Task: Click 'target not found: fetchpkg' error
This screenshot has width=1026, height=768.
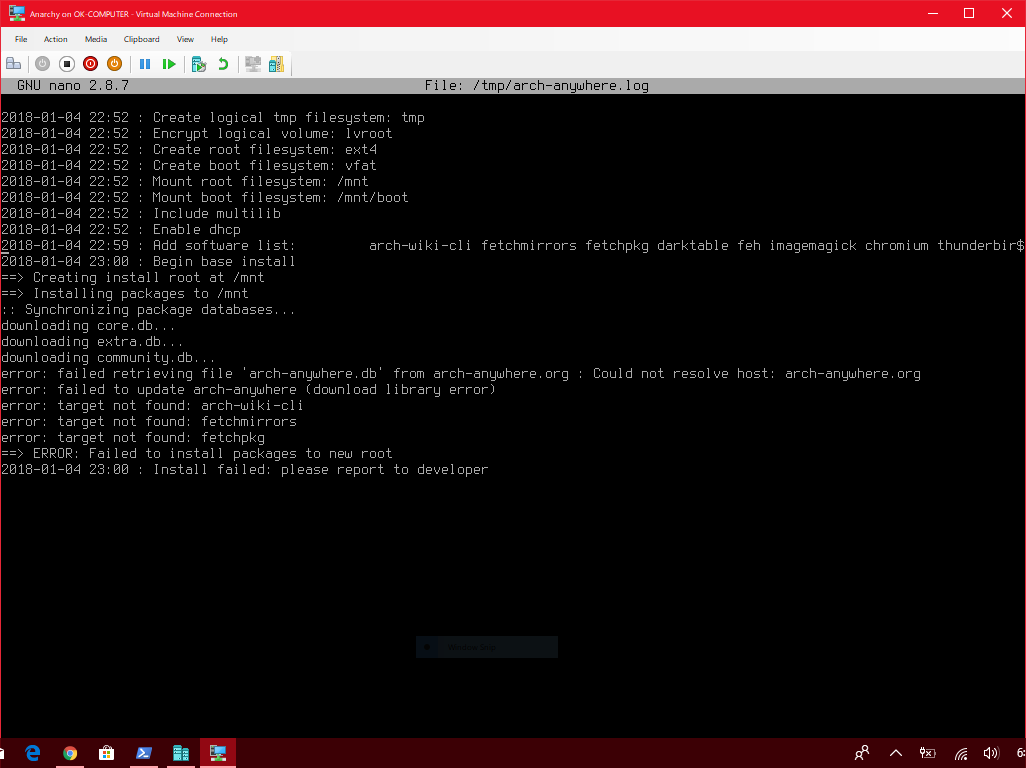Action: 133,438
